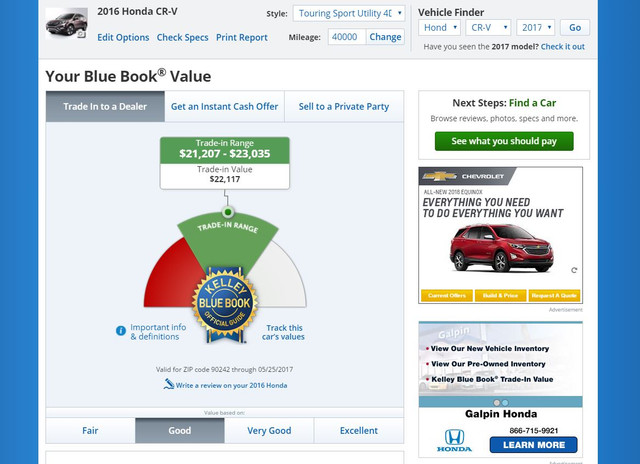This screenshot has height=464, width=640.
Task: Click LEARN MORE in Galpin Honda ad
Action: 534,445
